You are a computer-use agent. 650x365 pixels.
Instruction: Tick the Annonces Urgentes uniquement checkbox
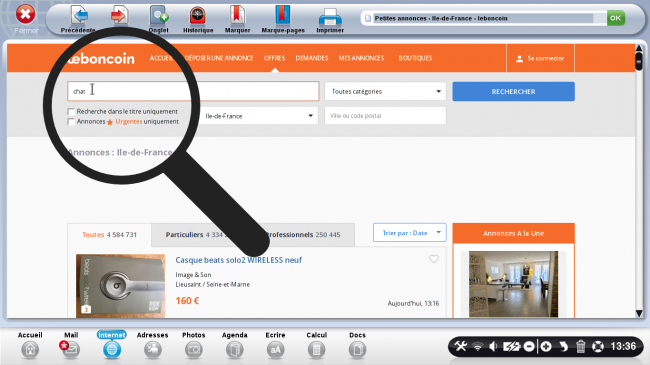71,122
